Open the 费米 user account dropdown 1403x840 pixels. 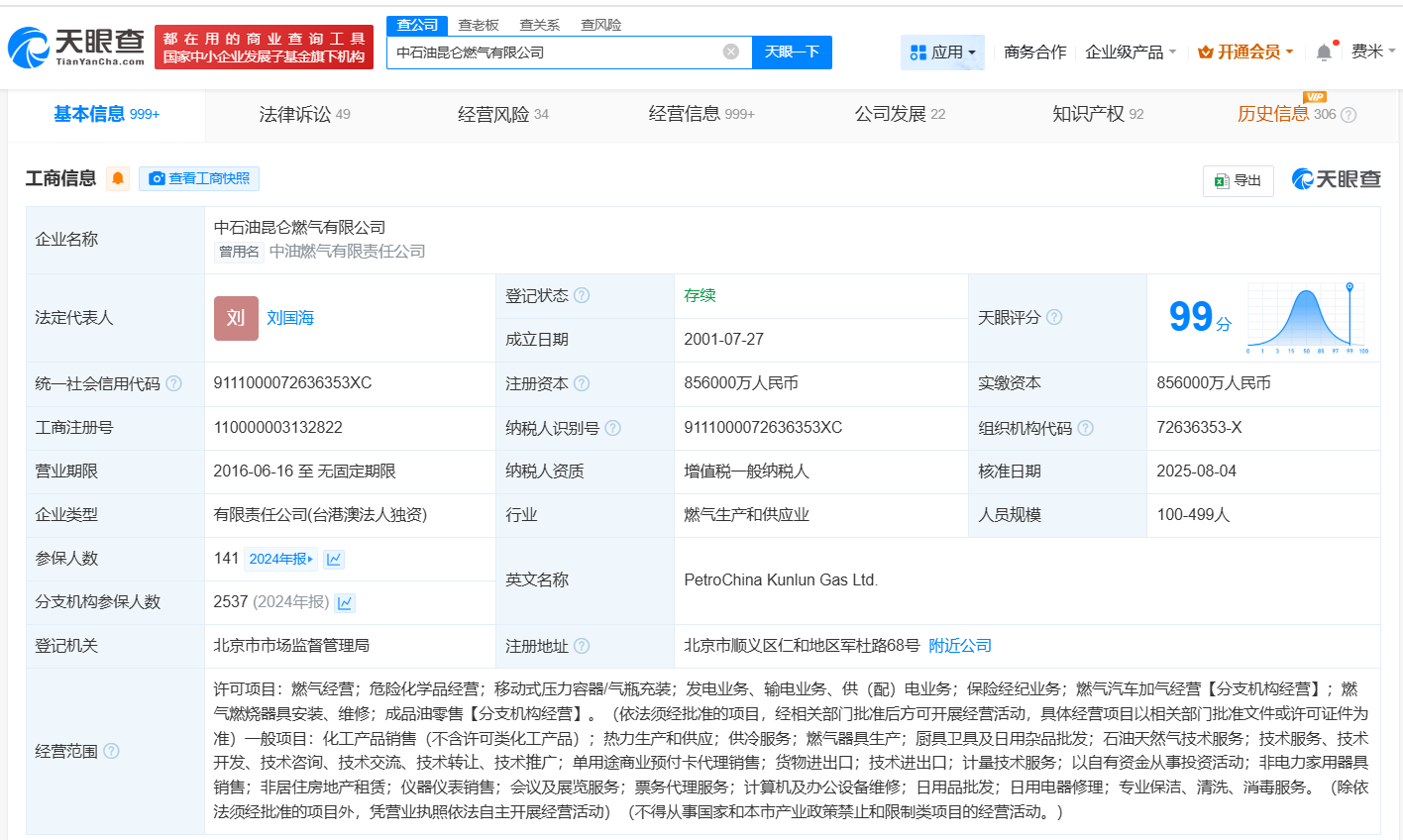click(1372, 52)
